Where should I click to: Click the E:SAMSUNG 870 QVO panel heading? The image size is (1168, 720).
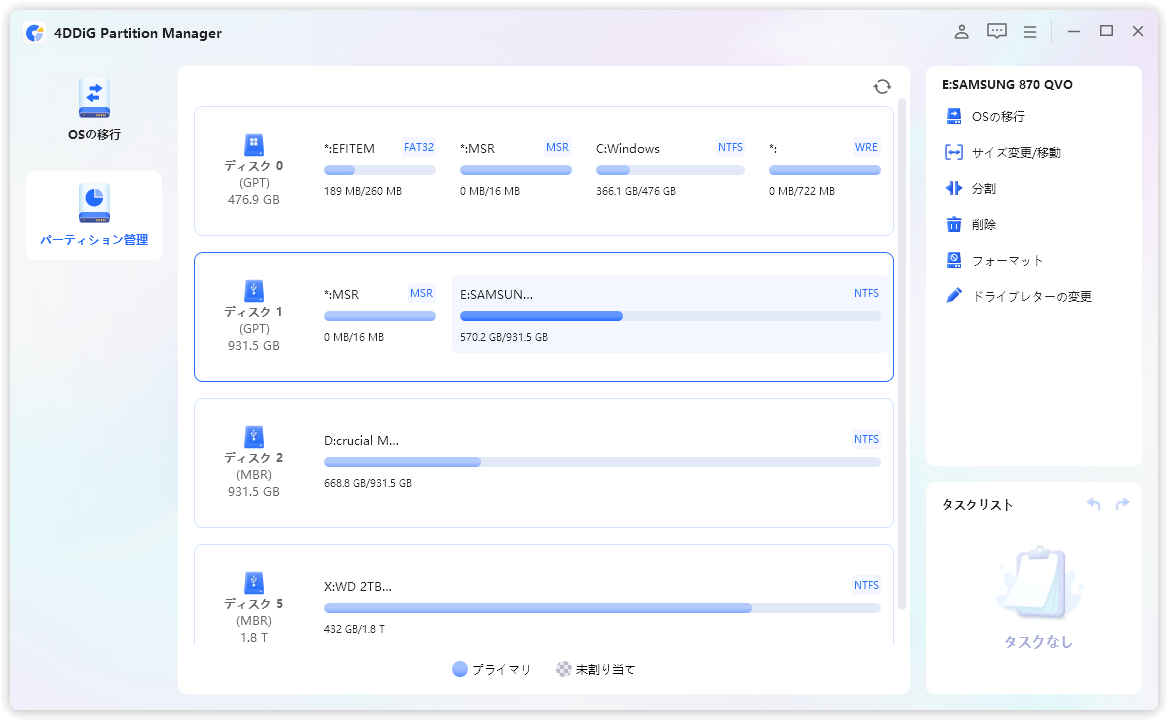pos(1007,85)
